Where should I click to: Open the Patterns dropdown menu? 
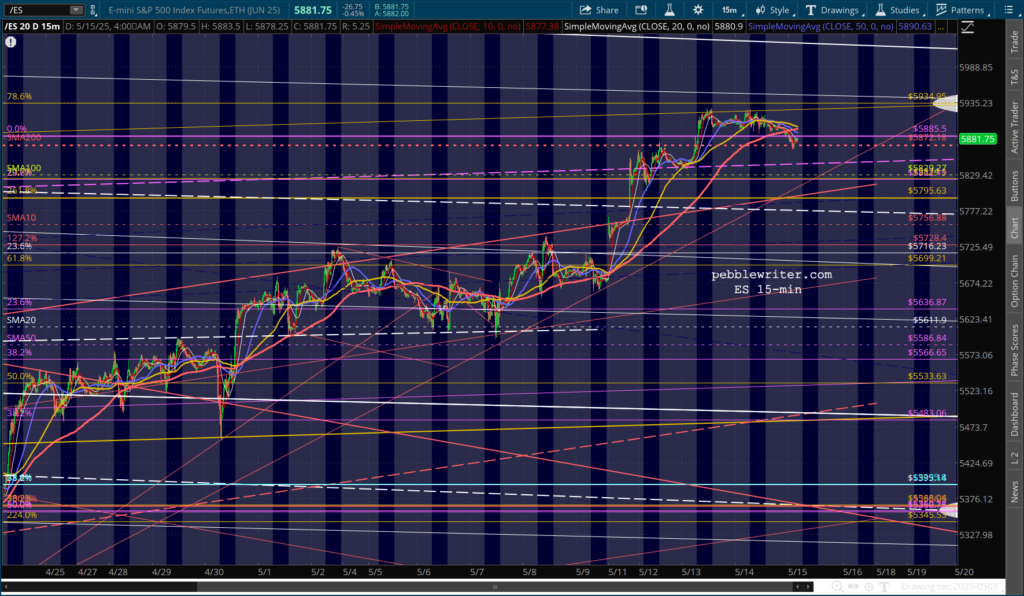tap(961, 10)
